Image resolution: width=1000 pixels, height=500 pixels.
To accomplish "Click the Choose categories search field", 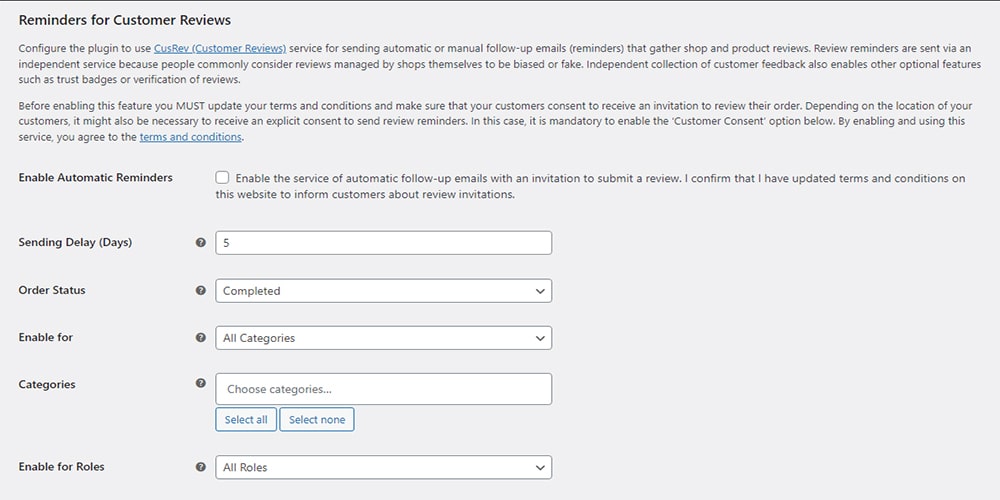I will point(383,389).
